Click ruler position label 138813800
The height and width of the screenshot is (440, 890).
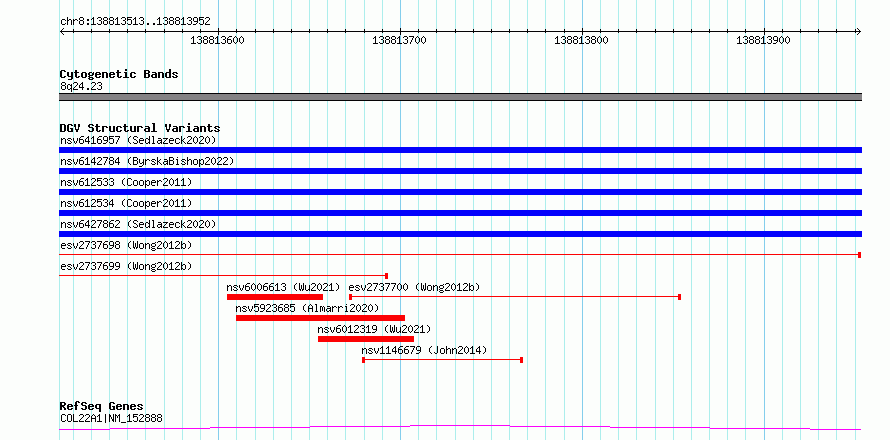tap(581, 40)
